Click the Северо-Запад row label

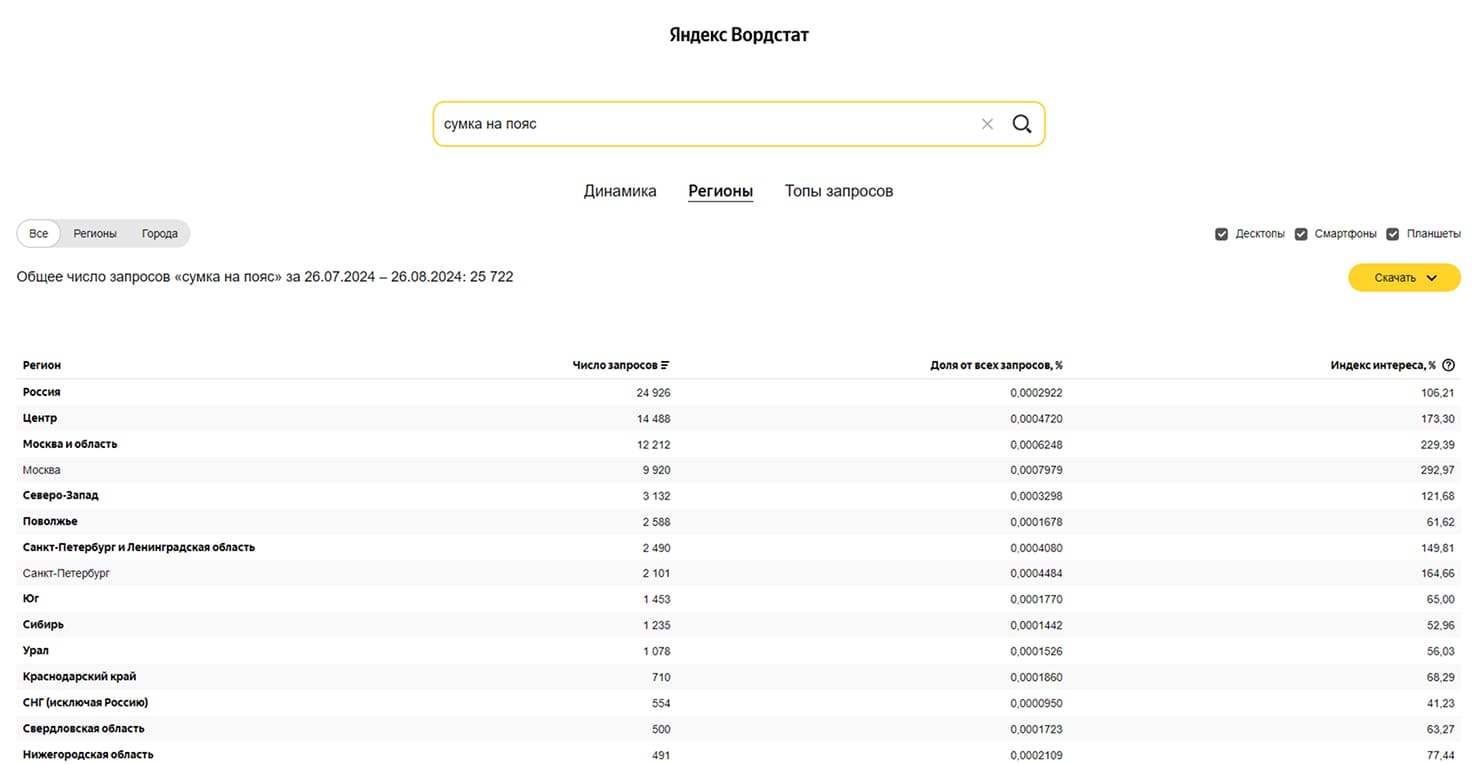pyautogui.click(x=61, y=495)
